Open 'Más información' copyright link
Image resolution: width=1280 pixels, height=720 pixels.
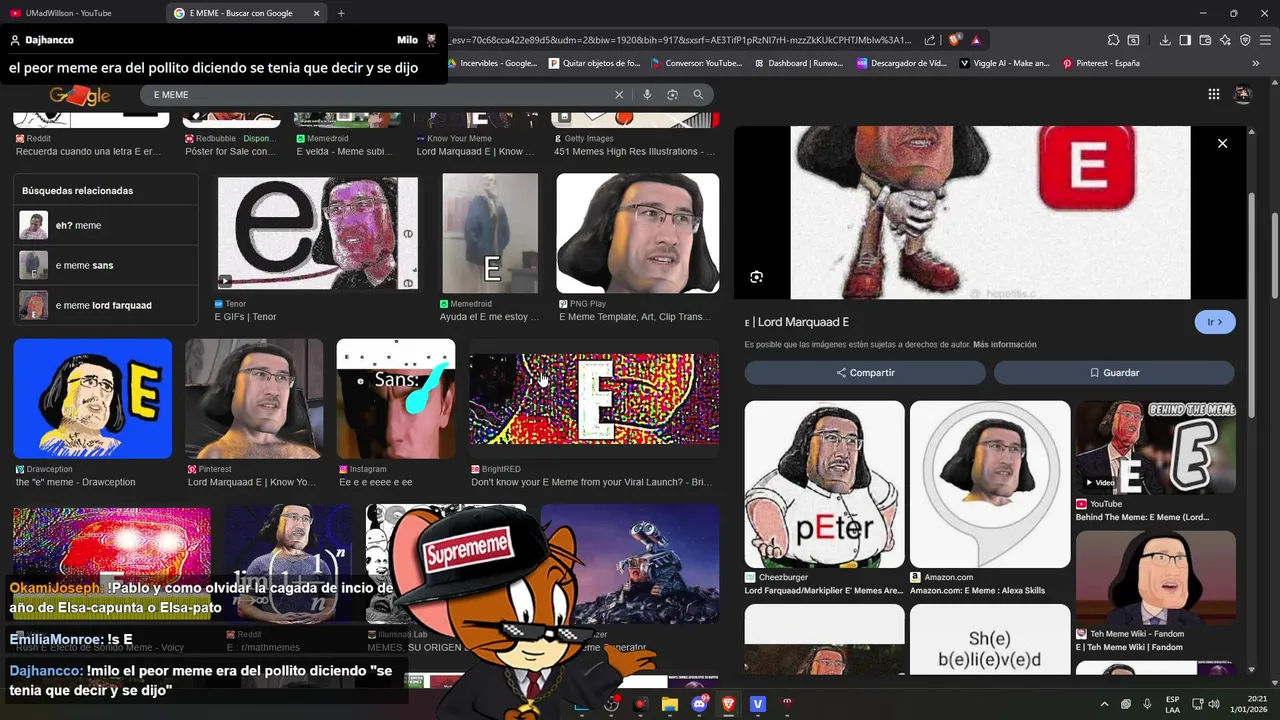(1005, 344)
